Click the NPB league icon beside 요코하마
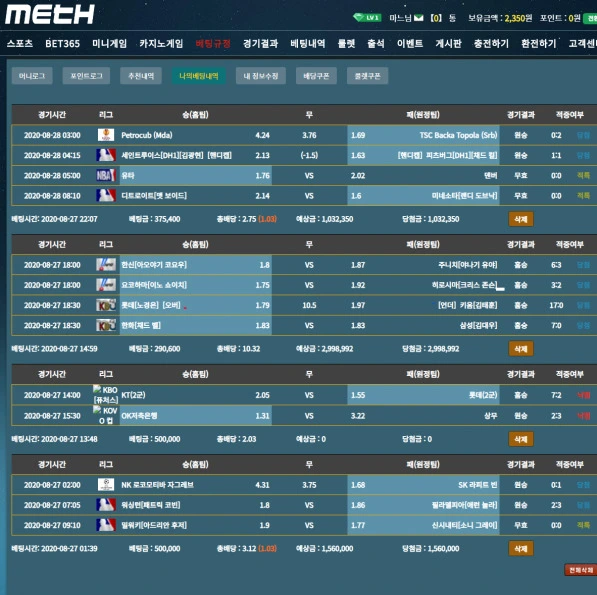 [106, 284]
